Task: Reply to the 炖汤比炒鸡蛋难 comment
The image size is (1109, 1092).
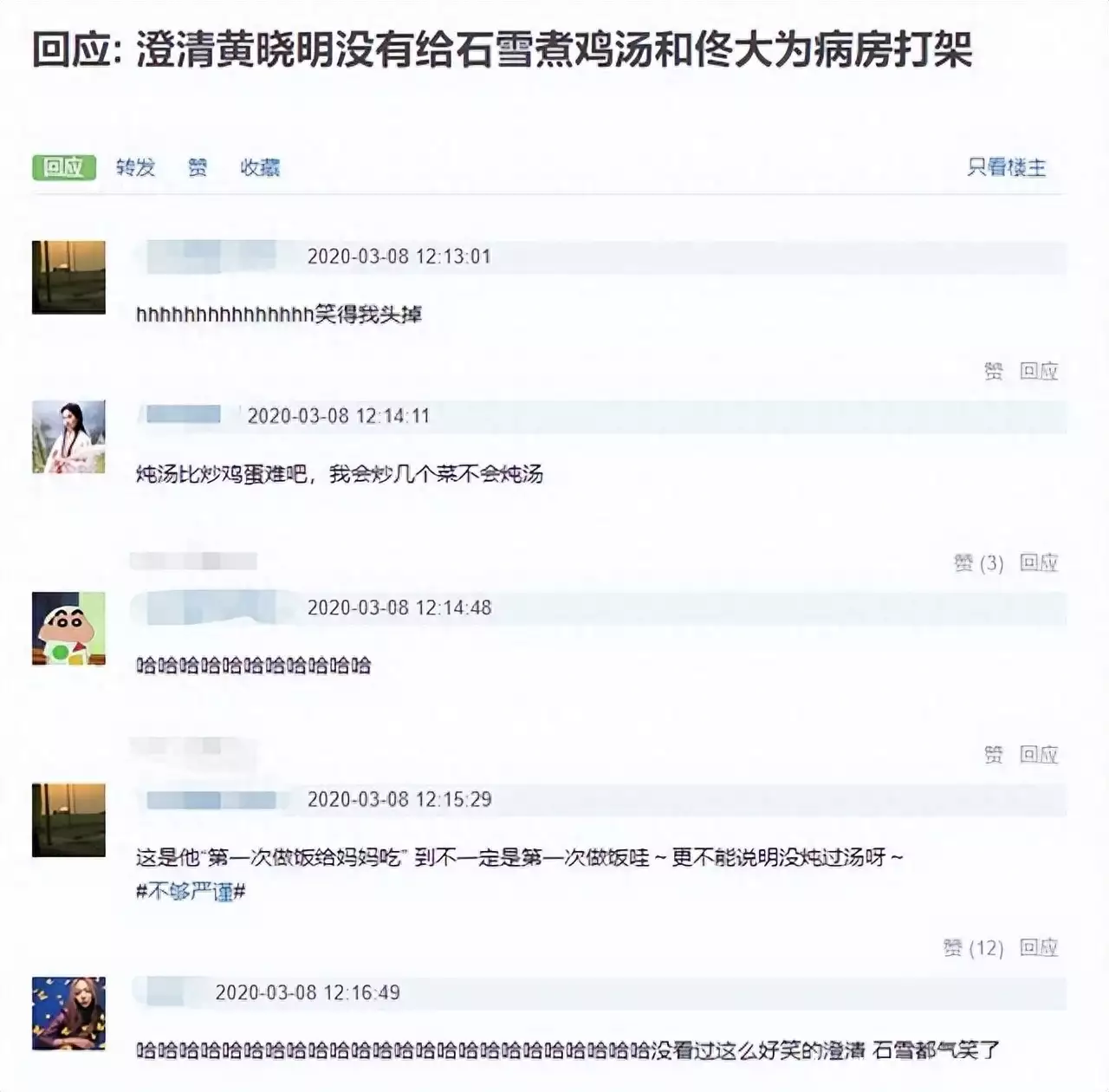Action: click(x=1039, y=563)
